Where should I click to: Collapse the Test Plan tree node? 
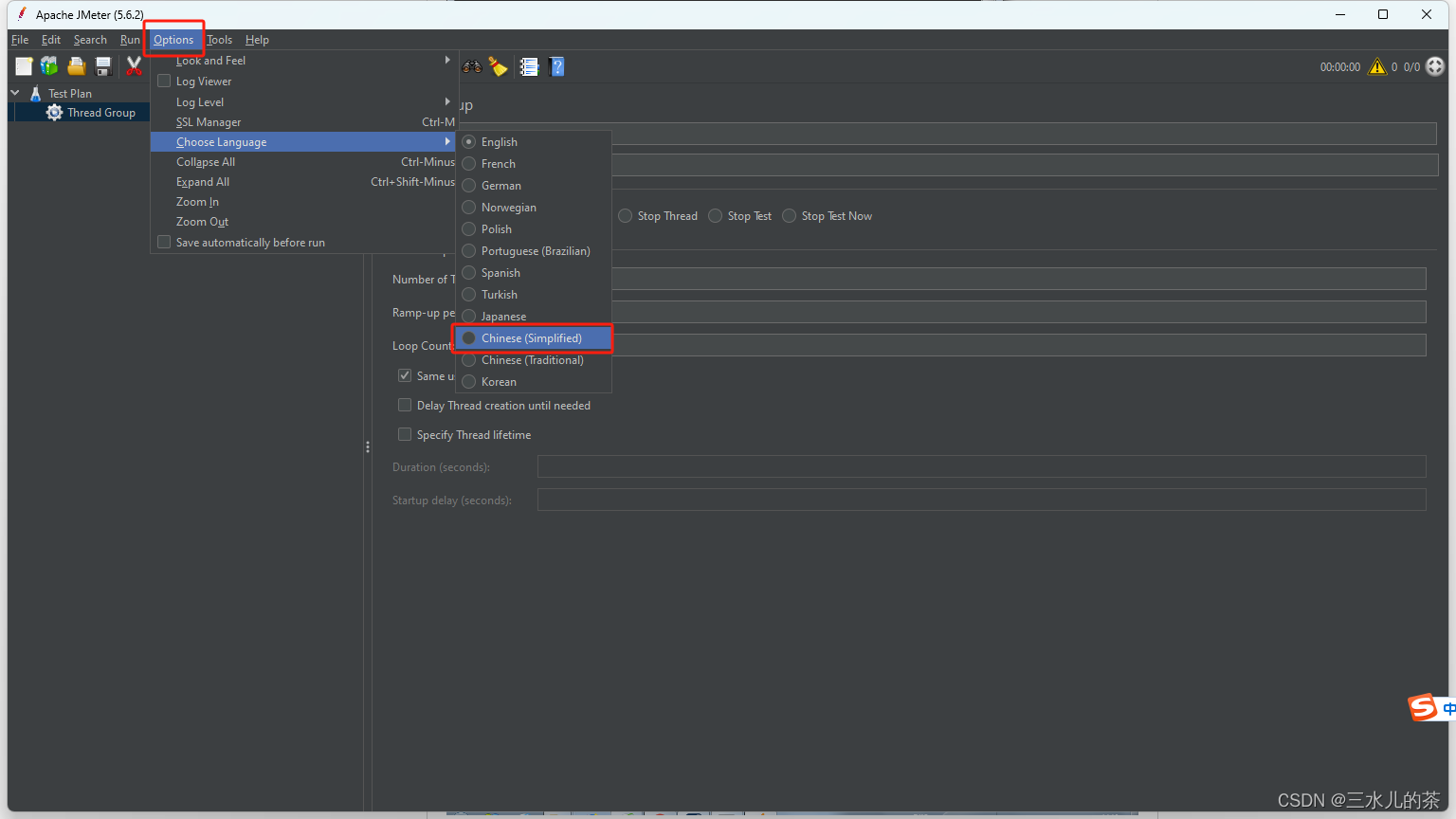pos(14,92)
